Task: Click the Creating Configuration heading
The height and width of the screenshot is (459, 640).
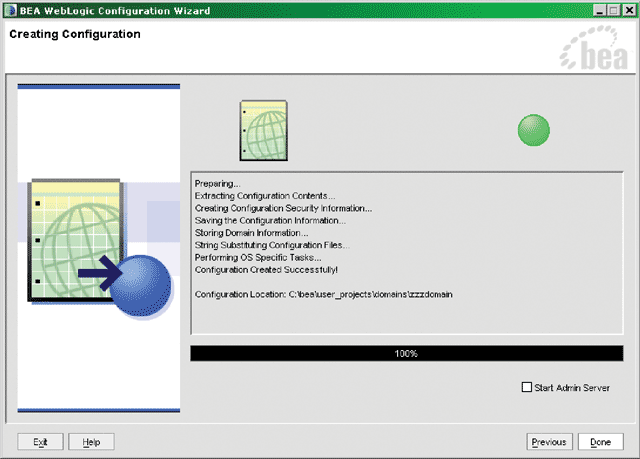Action: pos(75,34)
